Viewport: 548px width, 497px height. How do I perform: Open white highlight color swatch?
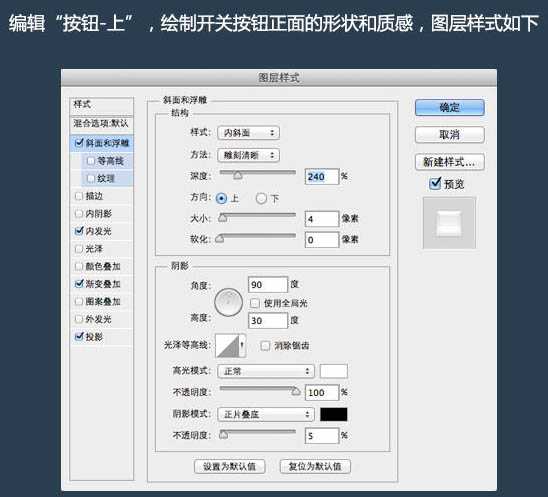[334, 371]
